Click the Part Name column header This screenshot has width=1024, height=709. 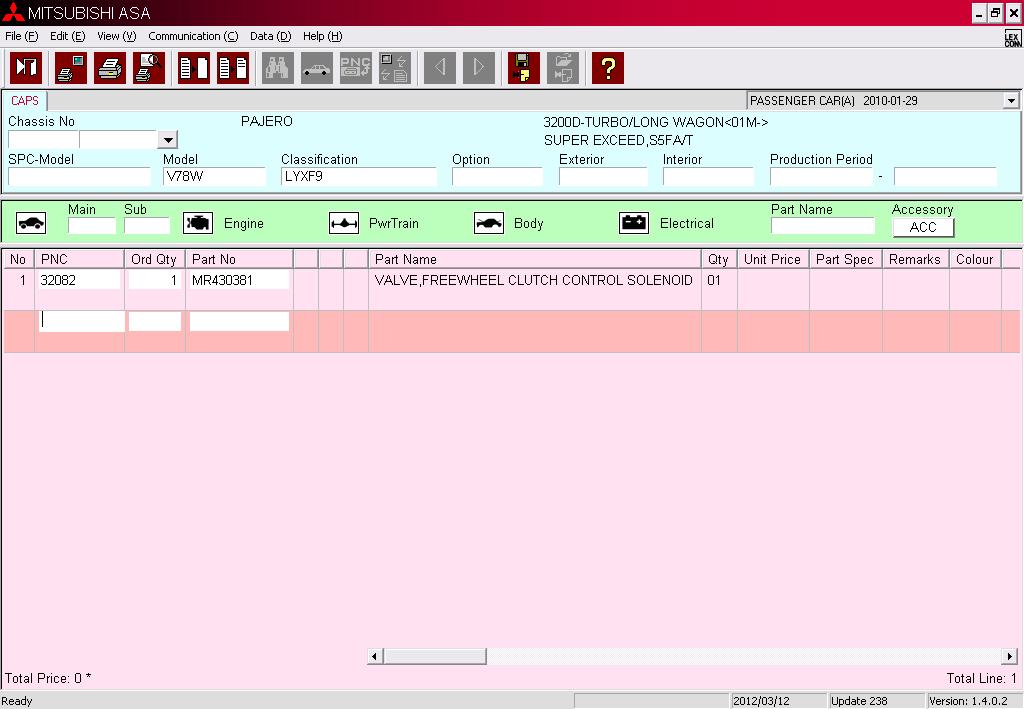tap(534, 259)
